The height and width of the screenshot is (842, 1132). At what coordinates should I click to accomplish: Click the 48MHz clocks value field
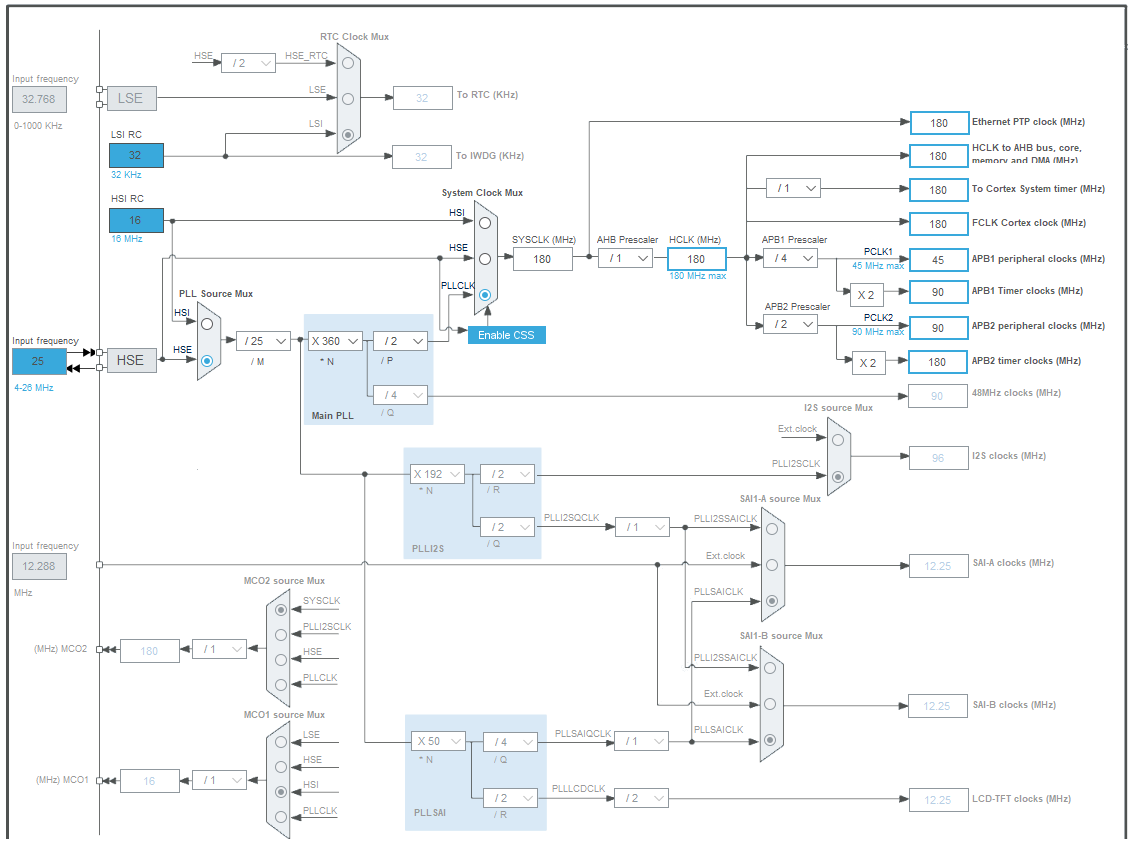pos(938,396)
